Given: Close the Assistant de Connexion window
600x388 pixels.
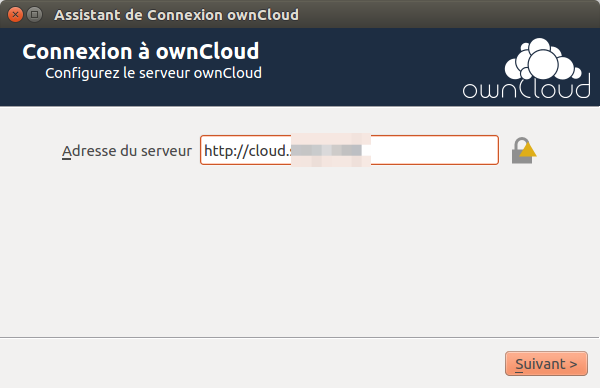Looking at the screenshot, I should coord(15,15).
